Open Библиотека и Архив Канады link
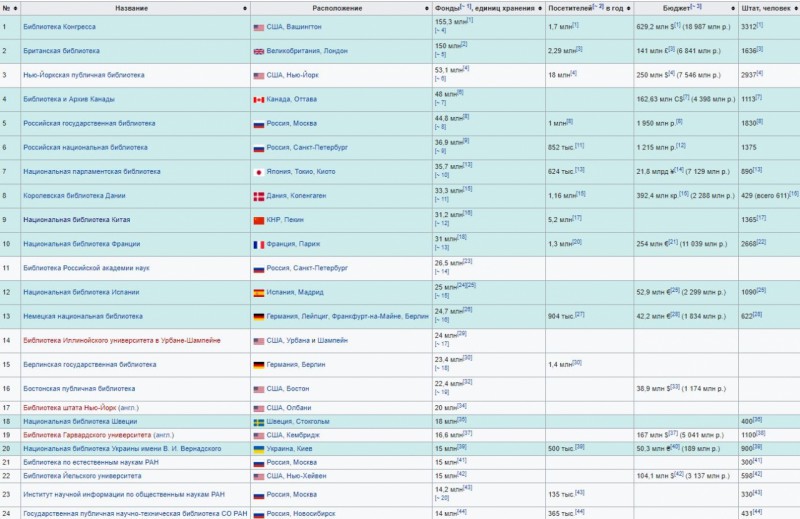Viewport: 800px width, 519px height. 69,99
